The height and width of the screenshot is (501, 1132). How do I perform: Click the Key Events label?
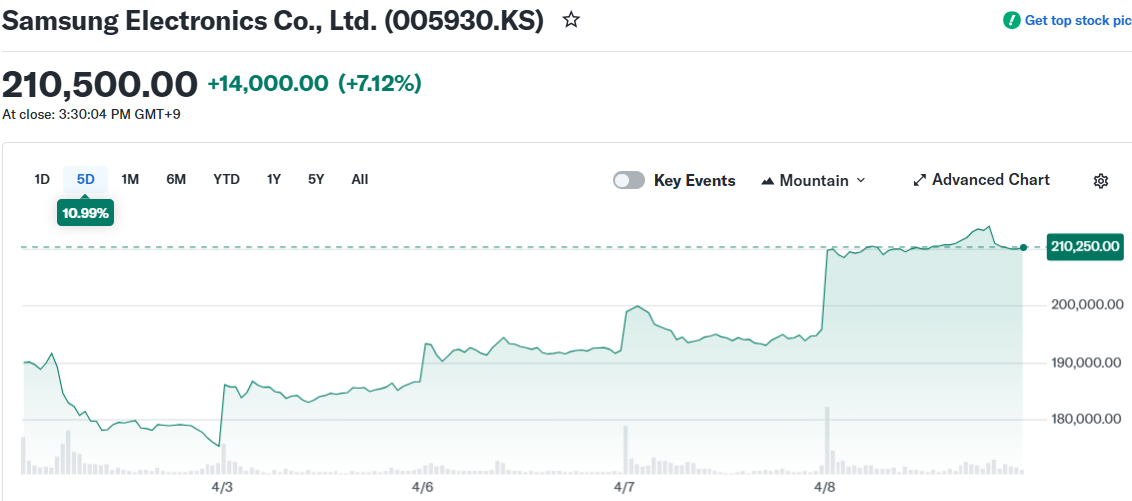(695, 180)
